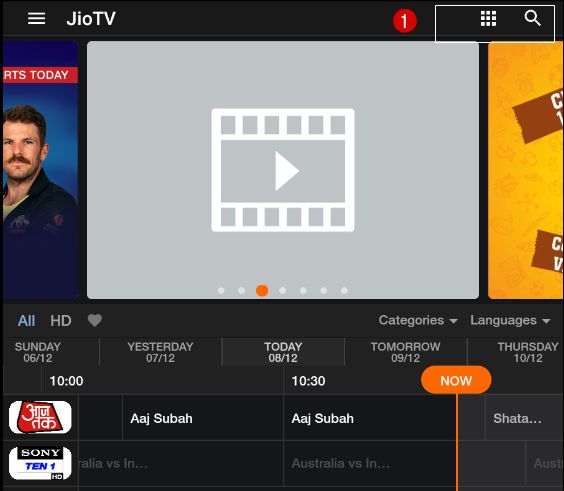Open upcoming Shata... program on Aaj Tak
This screenshot has width=564, height=491.
(524, 418)
